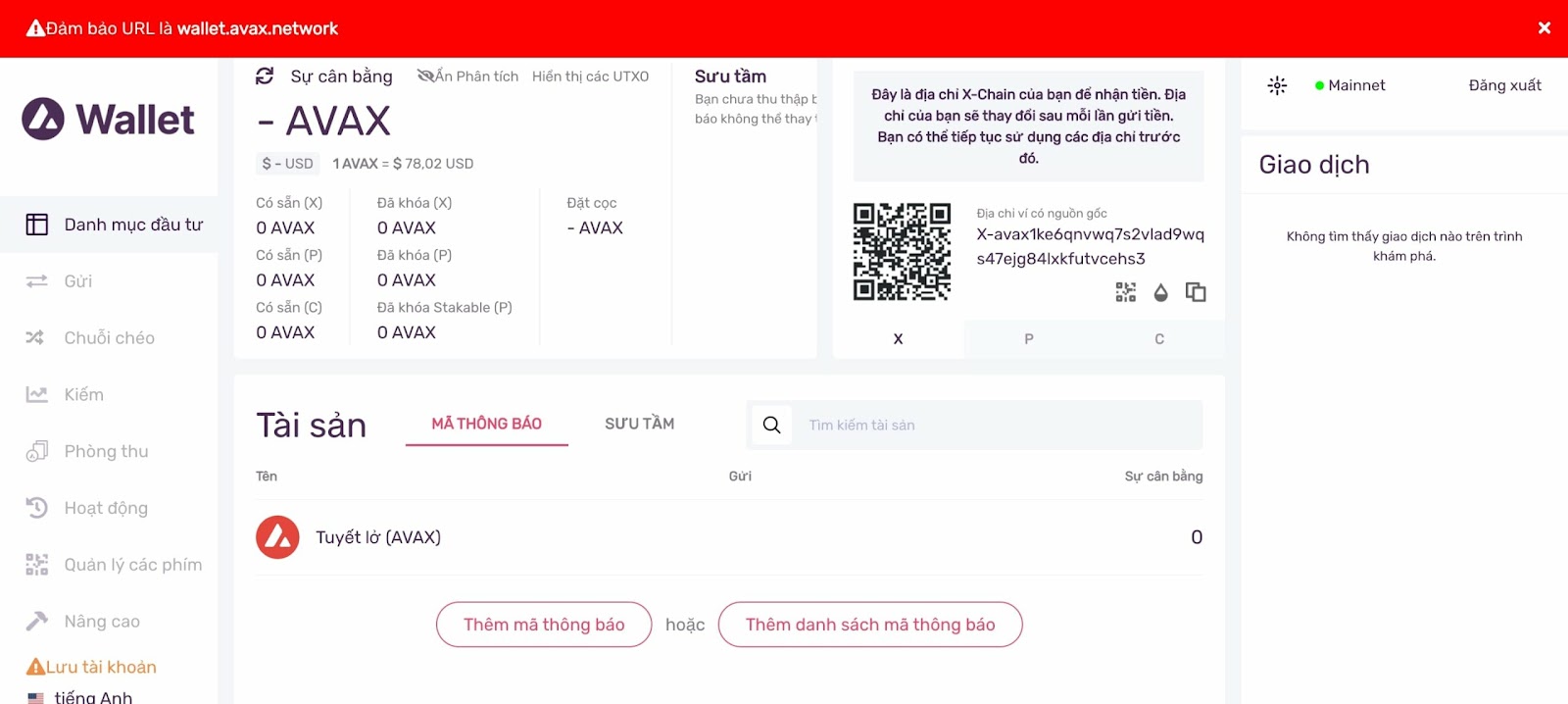Toggle the light/dark theme sun icon

coord(1277,85)
